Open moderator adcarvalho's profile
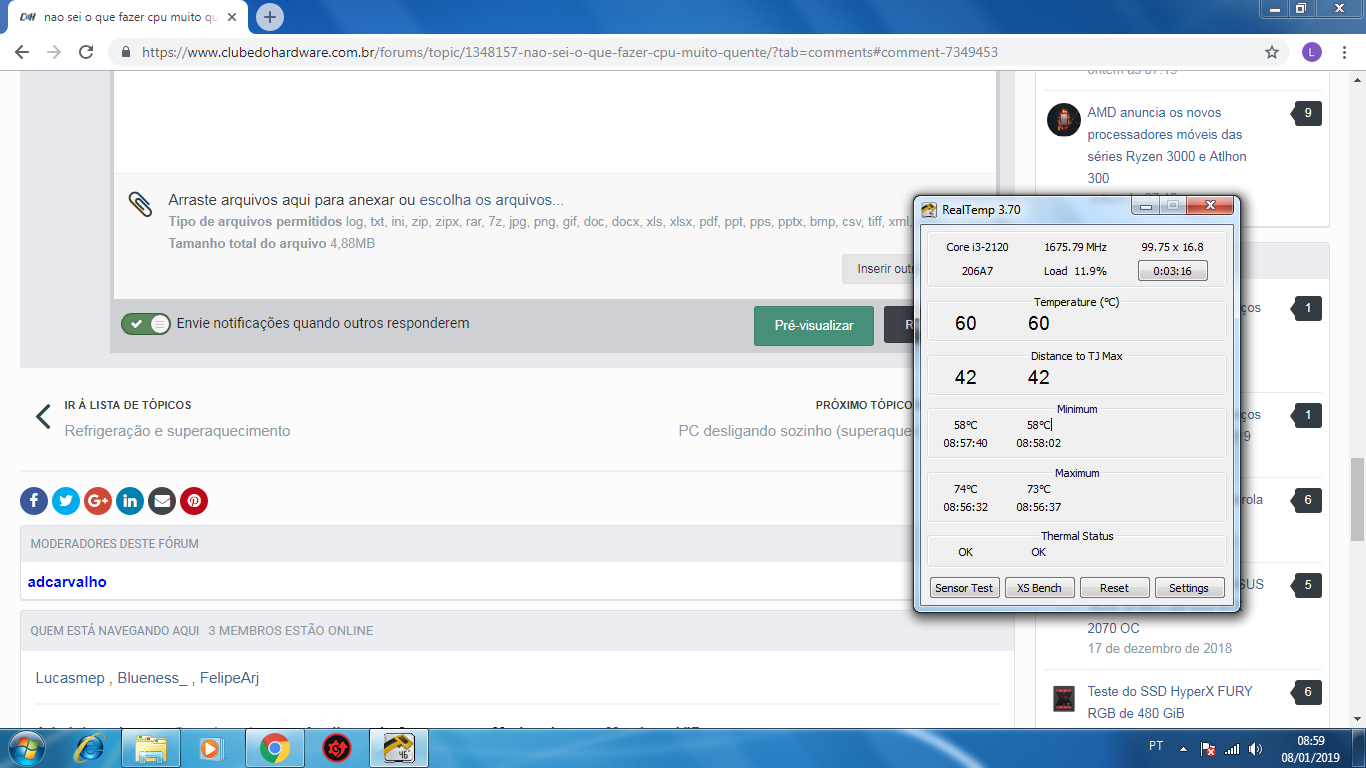The image size is (1366, 768). coord(67,581)
